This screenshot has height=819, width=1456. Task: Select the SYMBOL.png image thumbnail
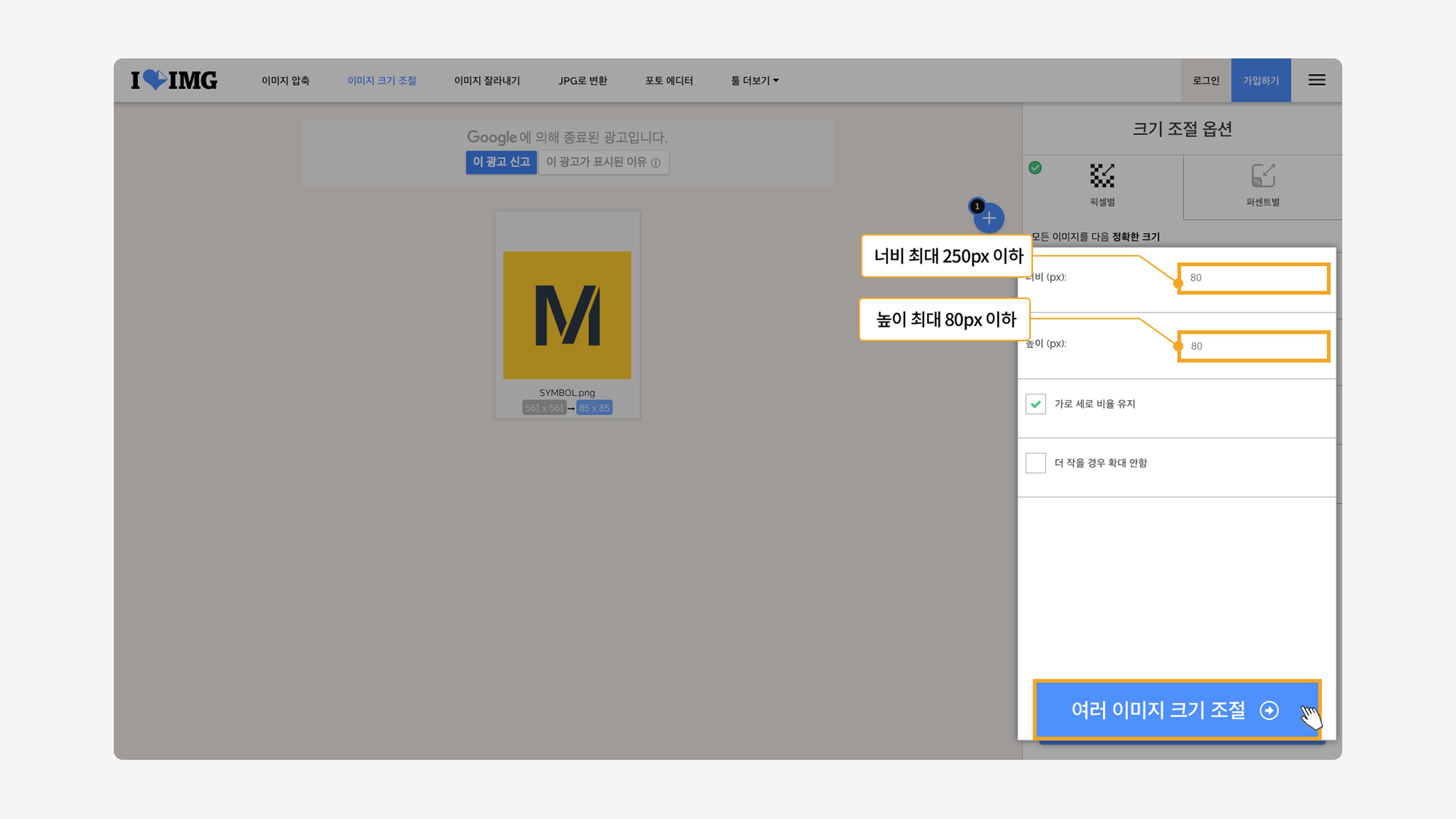click(567, 315)
